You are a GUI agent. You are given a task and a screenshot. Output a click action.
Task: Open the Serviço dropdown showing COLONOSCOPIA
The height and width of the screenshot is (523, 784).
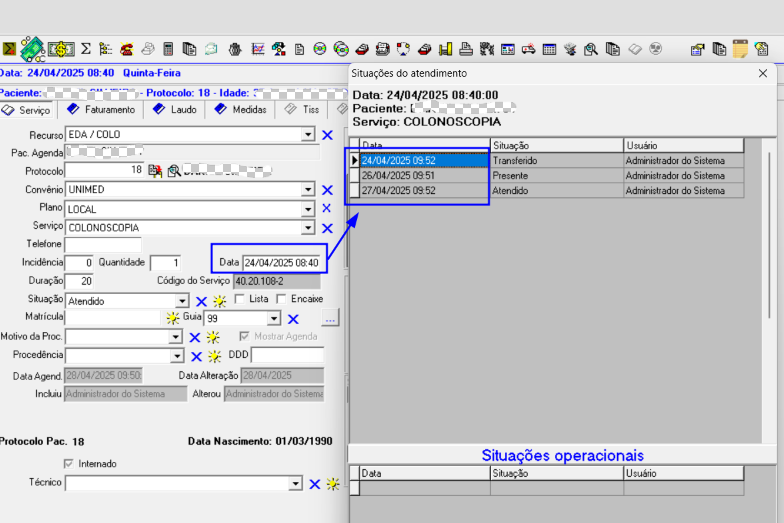(308, 228)
